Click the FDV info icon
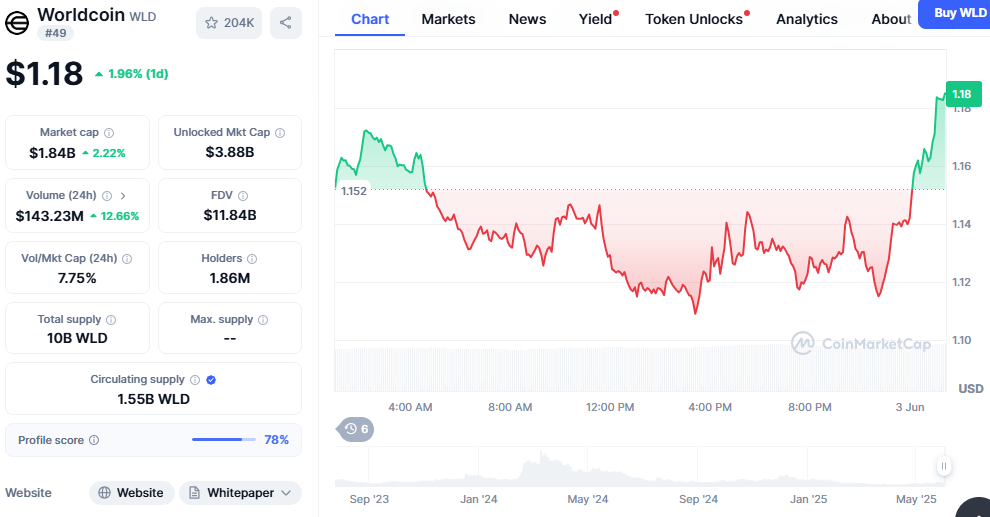This screenshot has height=517, width=990. coord(243,196)
